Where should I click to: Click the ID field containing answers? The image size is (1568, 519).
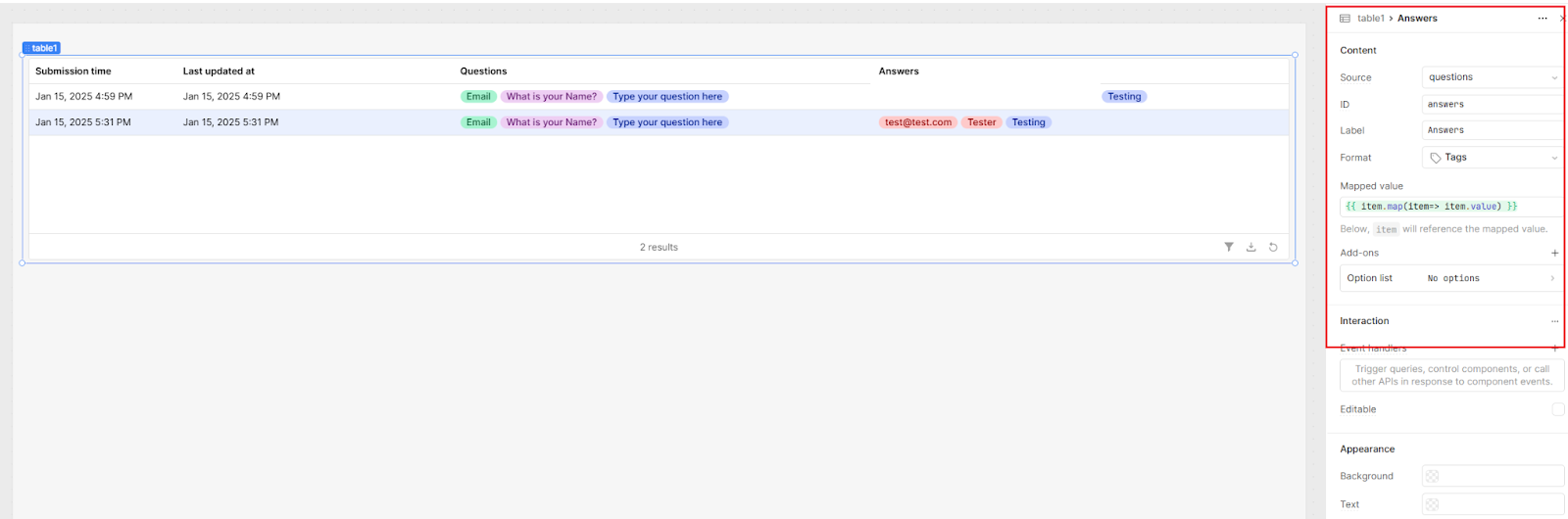[x=1492, y=104]
